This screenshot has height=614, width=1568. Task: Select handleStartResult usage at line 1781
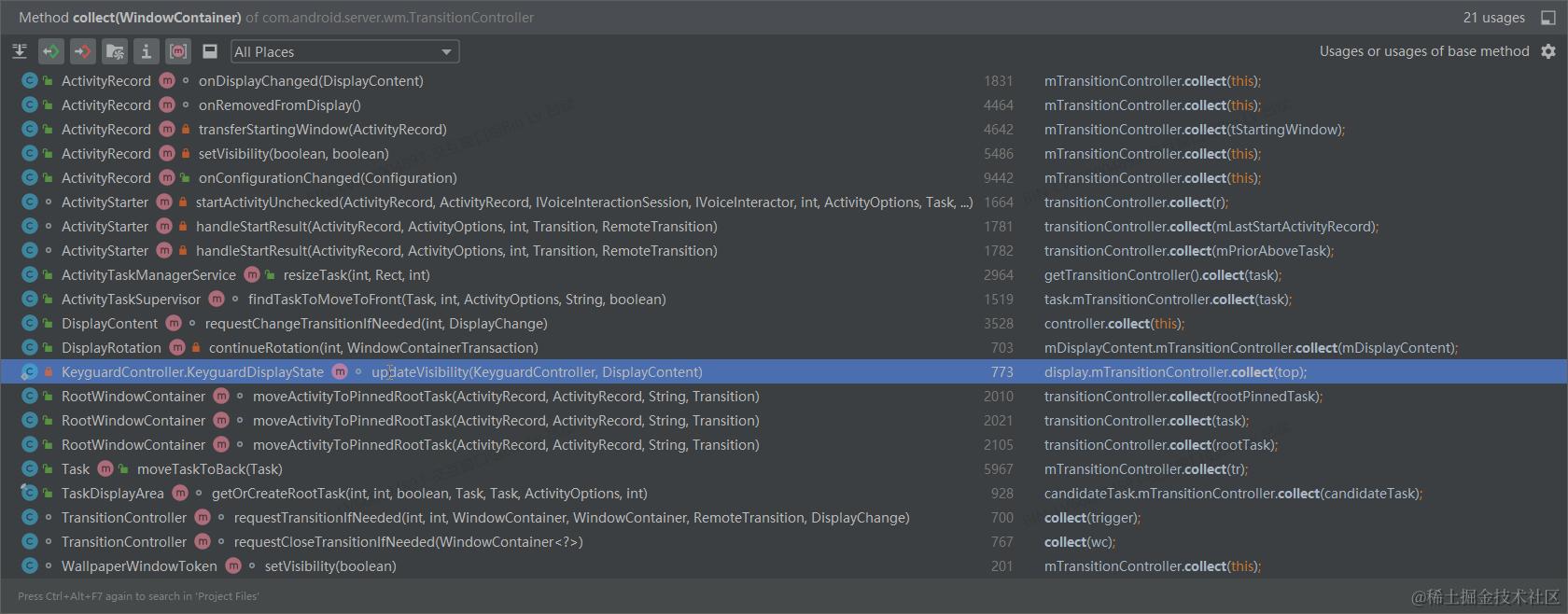click(784, 227)
